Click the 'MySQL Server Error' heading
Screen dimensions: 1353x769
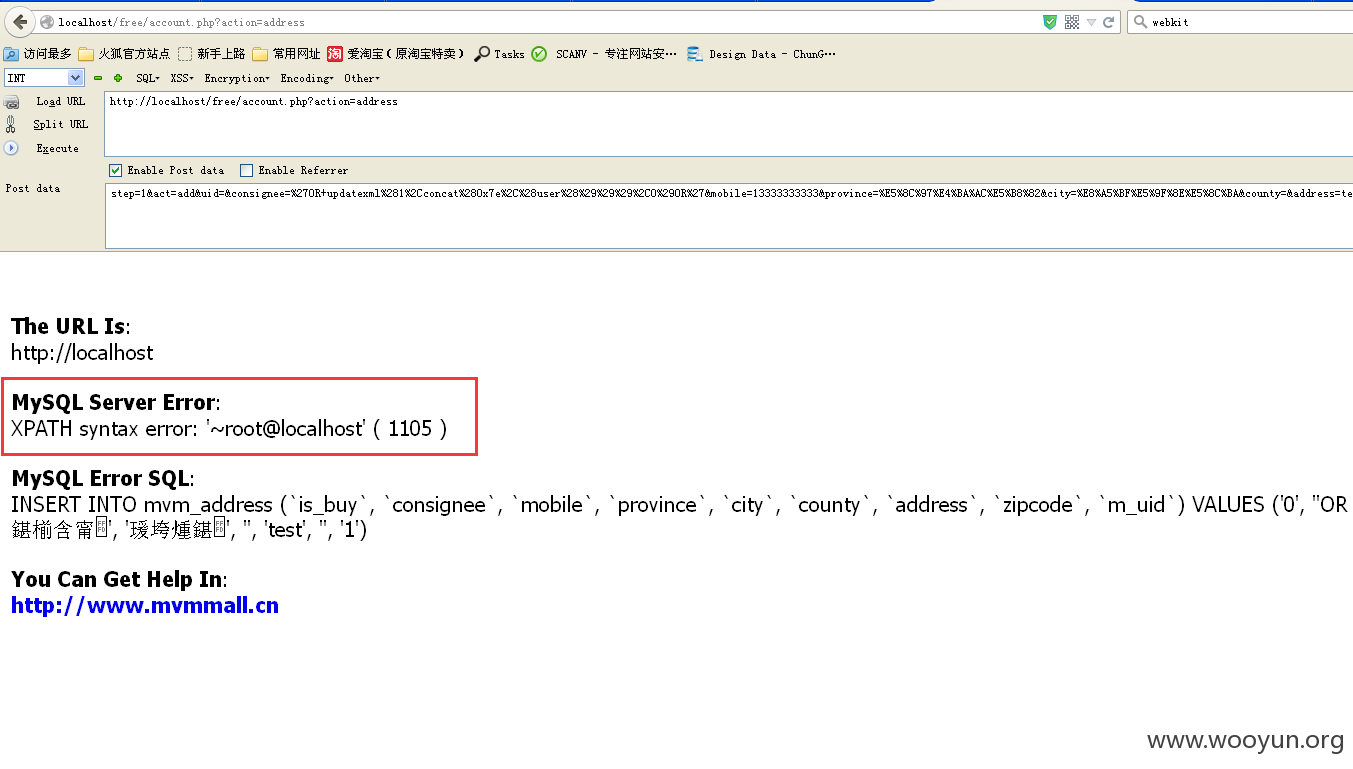pos(114,402)
